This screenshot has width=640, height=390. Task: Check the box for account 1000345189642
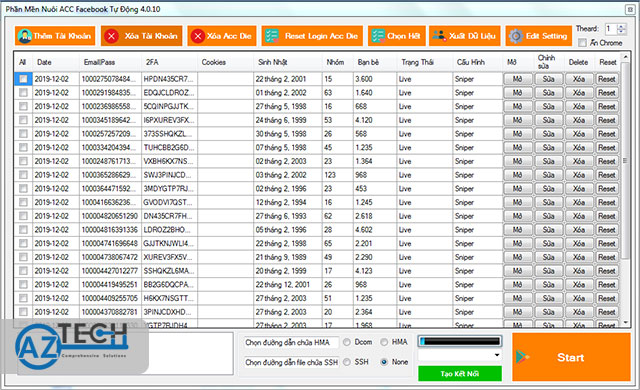coord(23,120)
